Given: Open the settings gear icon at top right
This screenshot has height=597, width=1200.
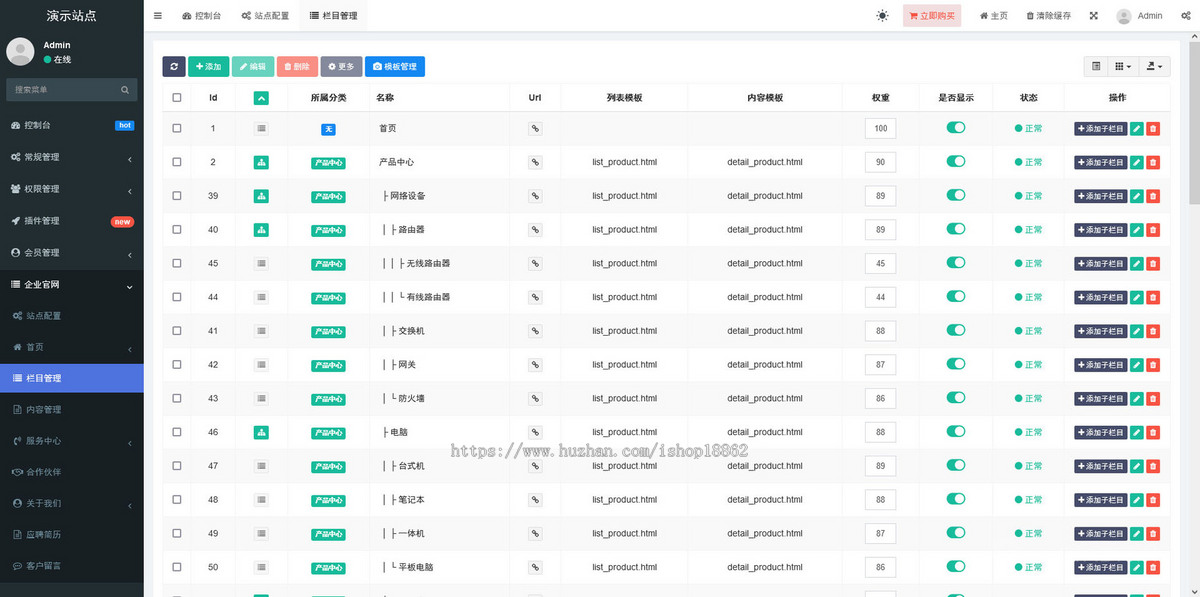Looking at the screenshot, I should (1186, 15).
